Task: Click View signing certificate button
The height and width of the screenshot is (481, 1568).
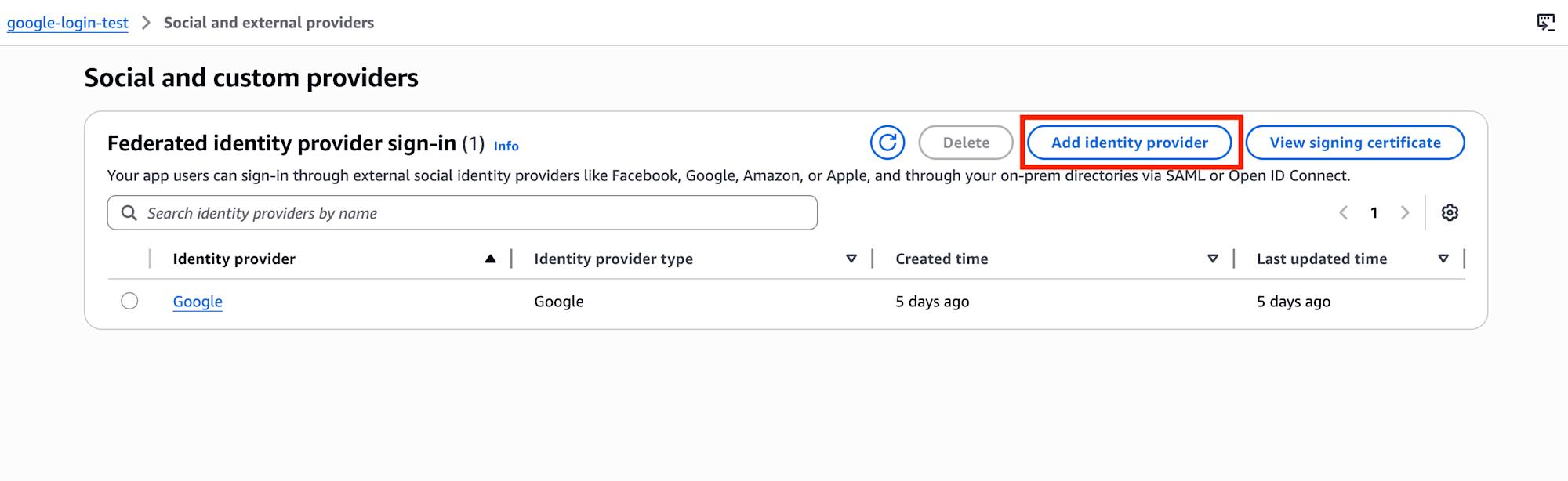Action: 1355,143
